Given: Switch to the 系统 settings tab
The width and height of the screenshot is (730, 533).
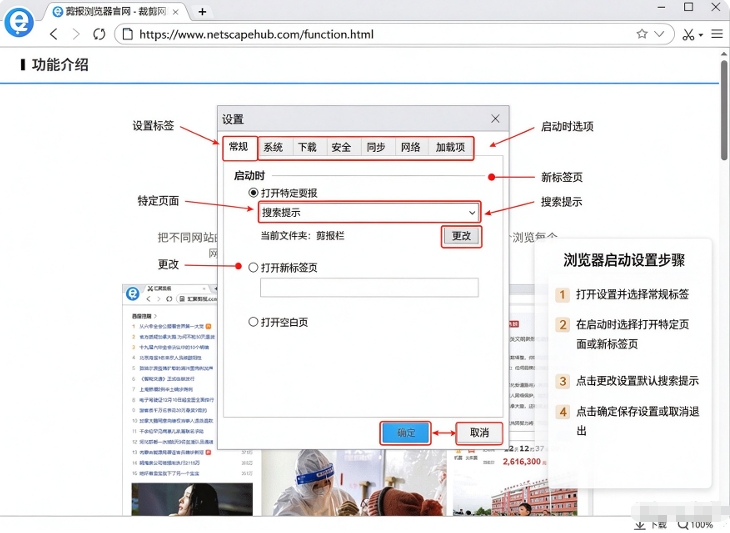Looking at the screenshot, I should tap(273, 148).
